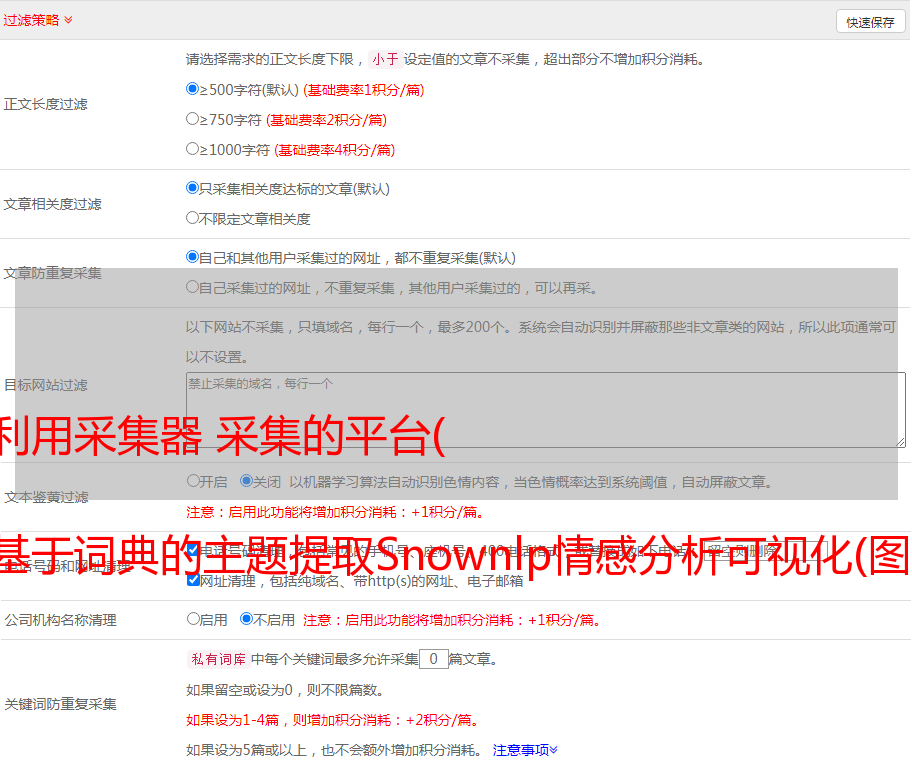912x768 pixels.
Task: Choose 只采集相关度达标的文章 option
Action: point(192,188)
